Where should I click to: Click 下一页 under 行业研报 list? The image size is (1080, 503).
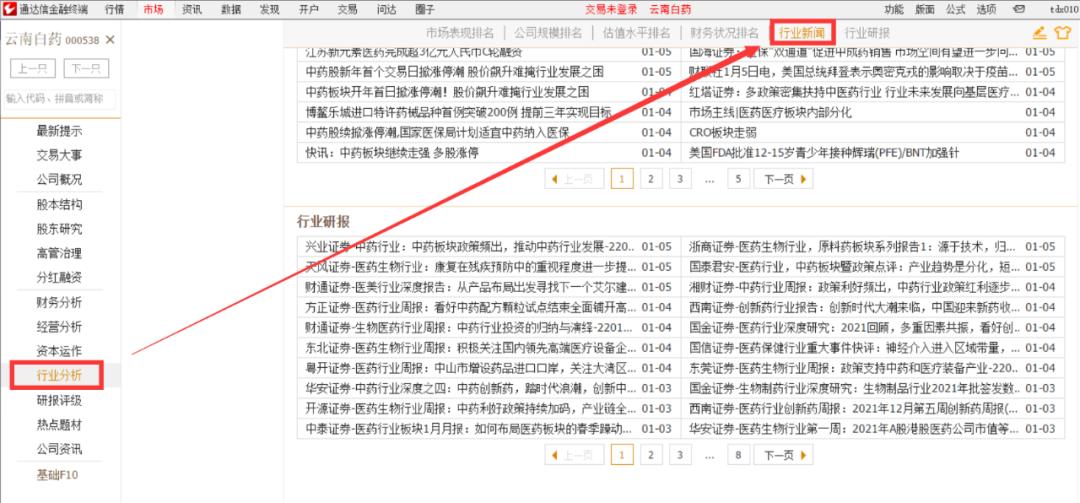pyautogui.click(x=783, y=455)
